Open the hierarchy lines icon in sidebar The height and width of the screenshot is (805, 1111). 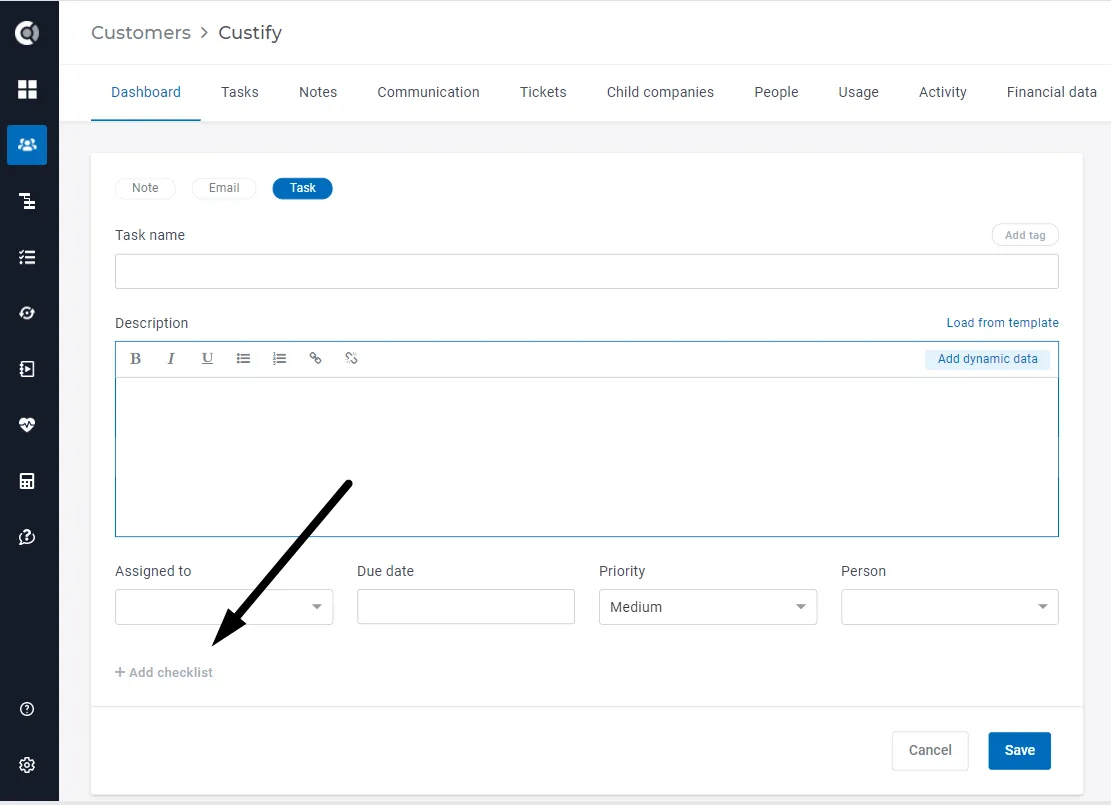(x=27, y=201)
